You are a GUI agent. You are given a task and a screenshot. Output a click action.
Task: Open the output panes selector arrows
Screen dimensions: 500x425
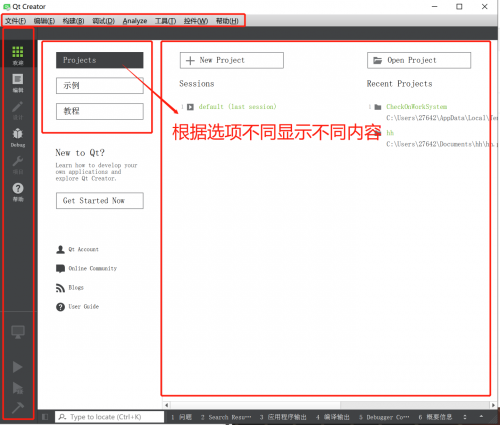[x=465, y=417]
